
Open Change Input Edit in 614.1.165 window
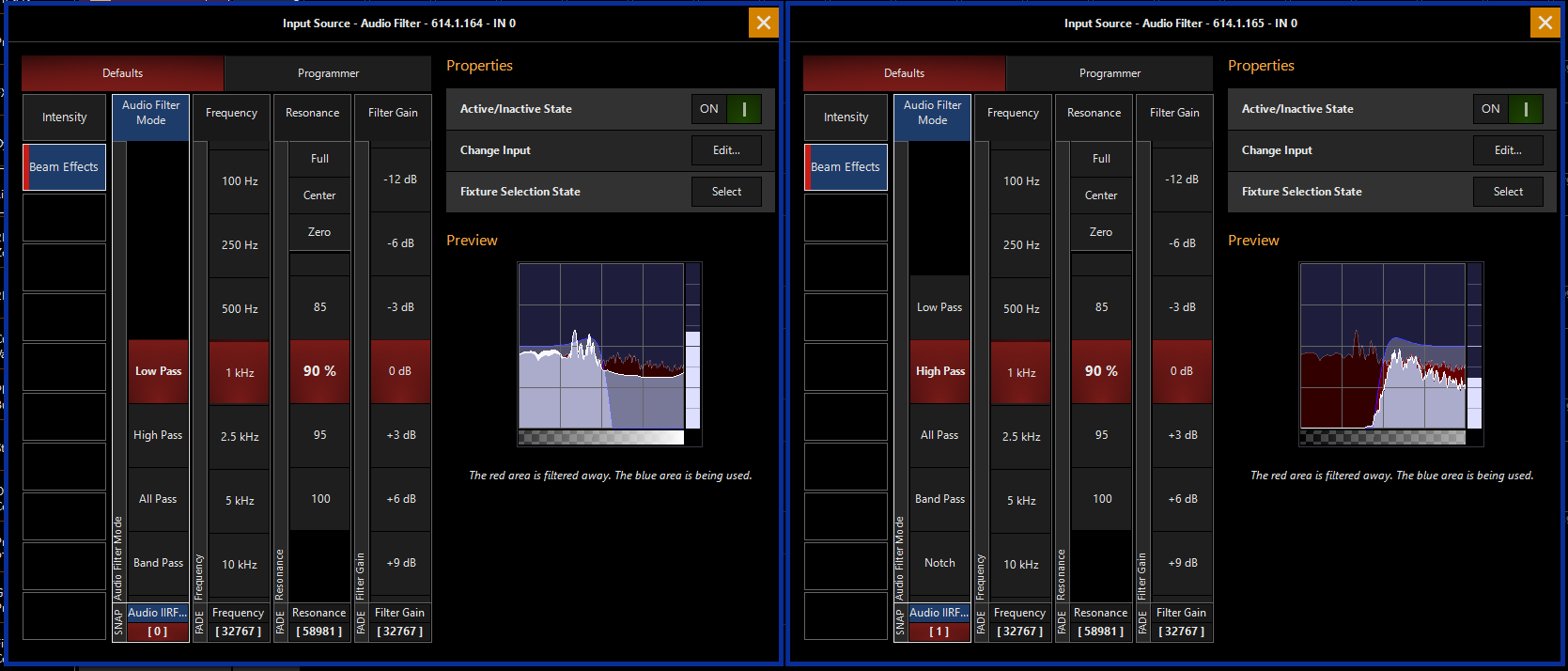coord(1508,150)
